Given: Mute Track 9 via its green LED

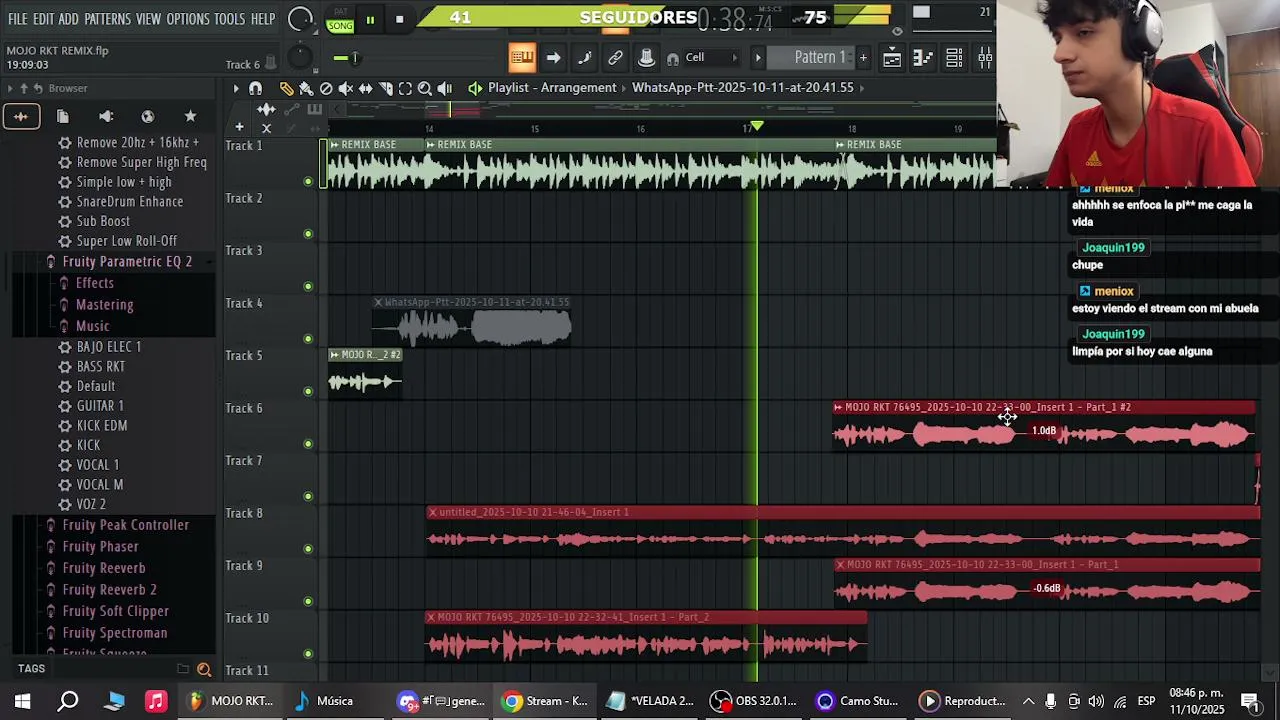Looking at the screenshot, I should click(x=308, y=601).
